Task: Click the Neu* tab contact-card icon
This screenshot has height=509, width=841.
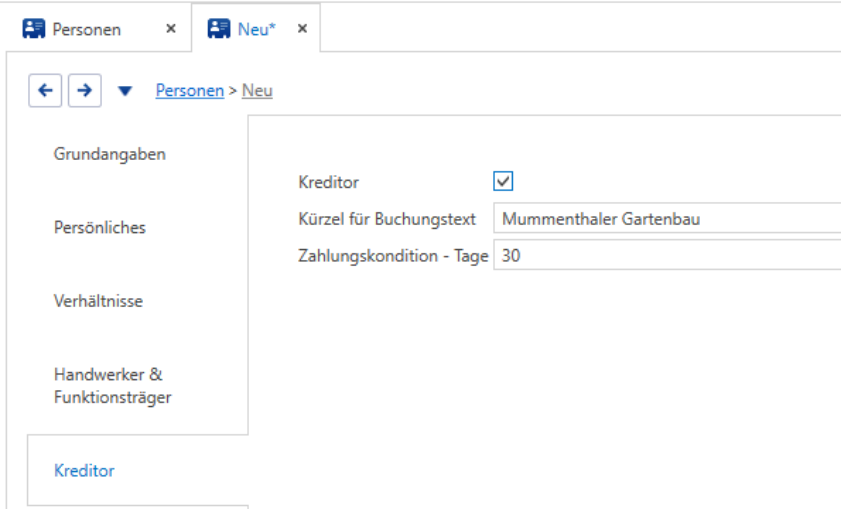Action: coord(219,28)
